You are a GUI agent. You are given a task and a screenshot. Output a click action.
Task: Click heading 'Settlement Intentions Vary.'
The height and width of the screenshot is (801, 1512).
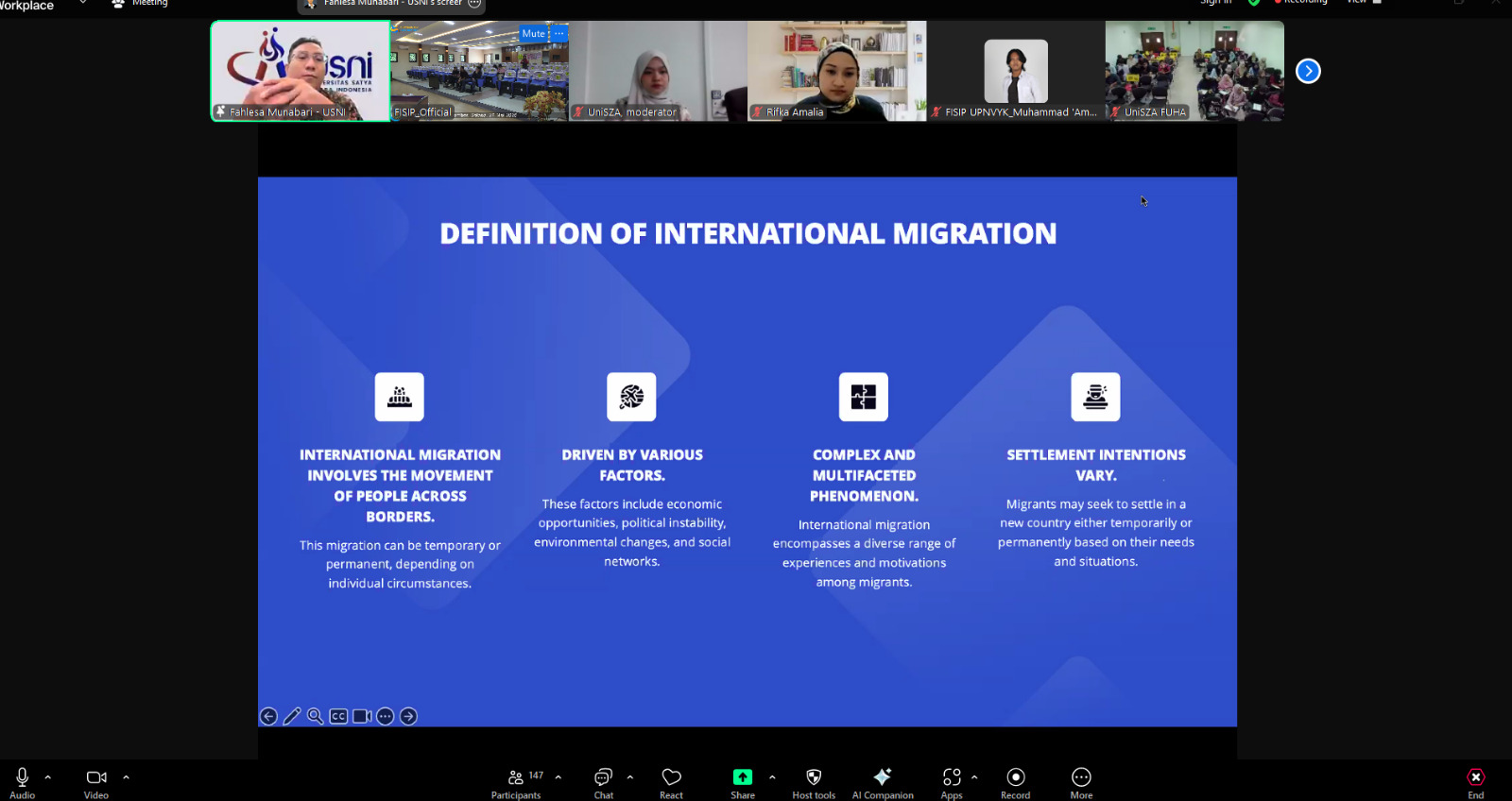point(1096,465)
